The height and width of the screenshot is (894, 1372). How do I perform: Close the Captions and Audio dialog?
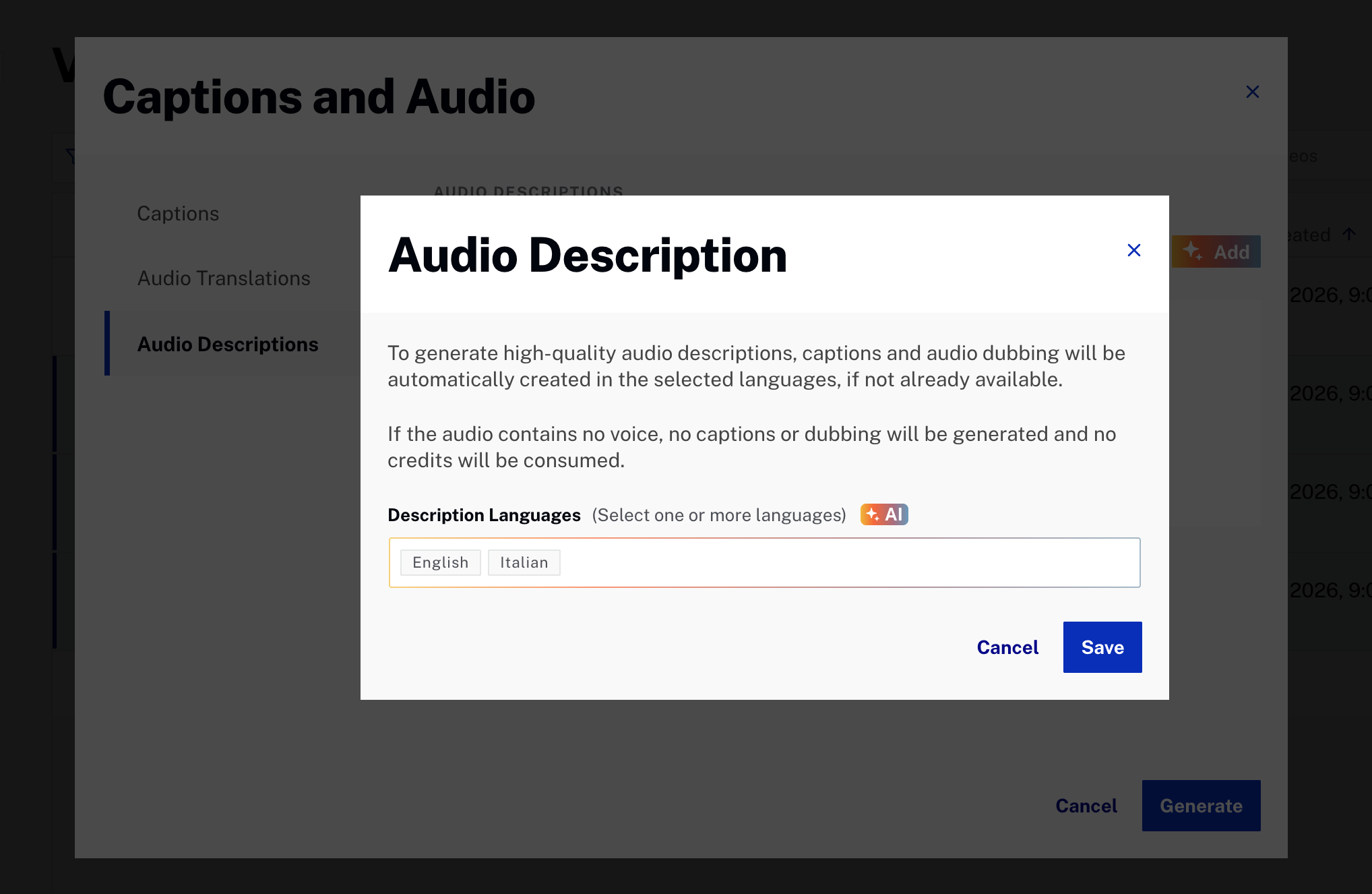pos(1253,92)
